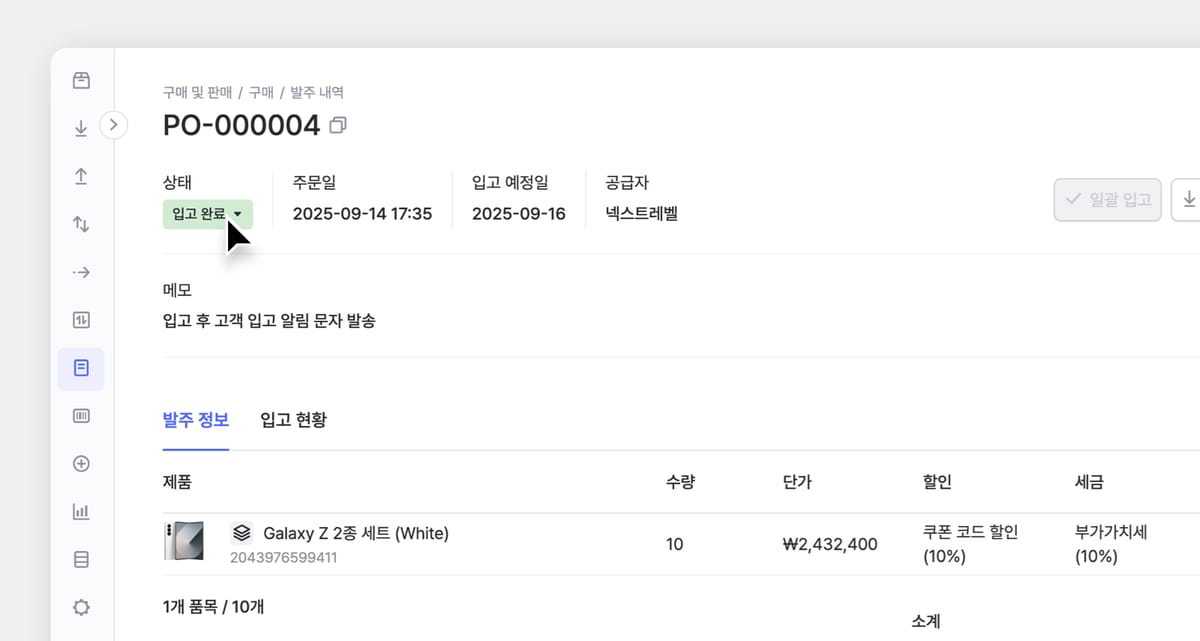This screenshot has height=641, width=1200.
Task: Click the quantity value 10
Action: pos(675,544)
